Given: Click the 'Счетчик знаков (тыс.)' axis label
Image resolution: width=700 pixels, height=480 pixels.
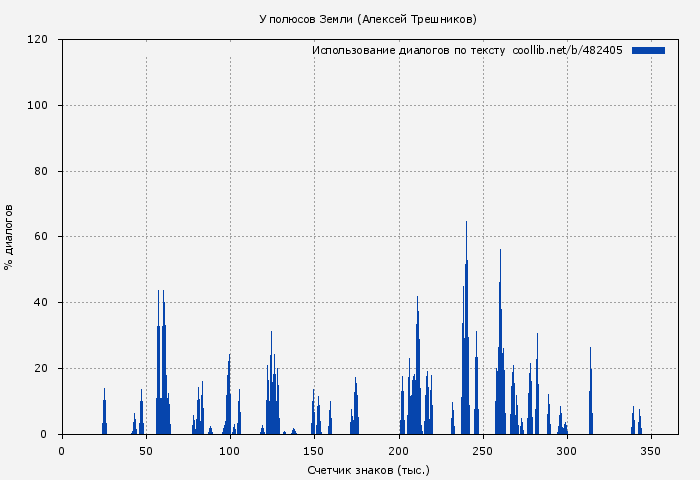Looking at the screenshot, I should (368, 469).
